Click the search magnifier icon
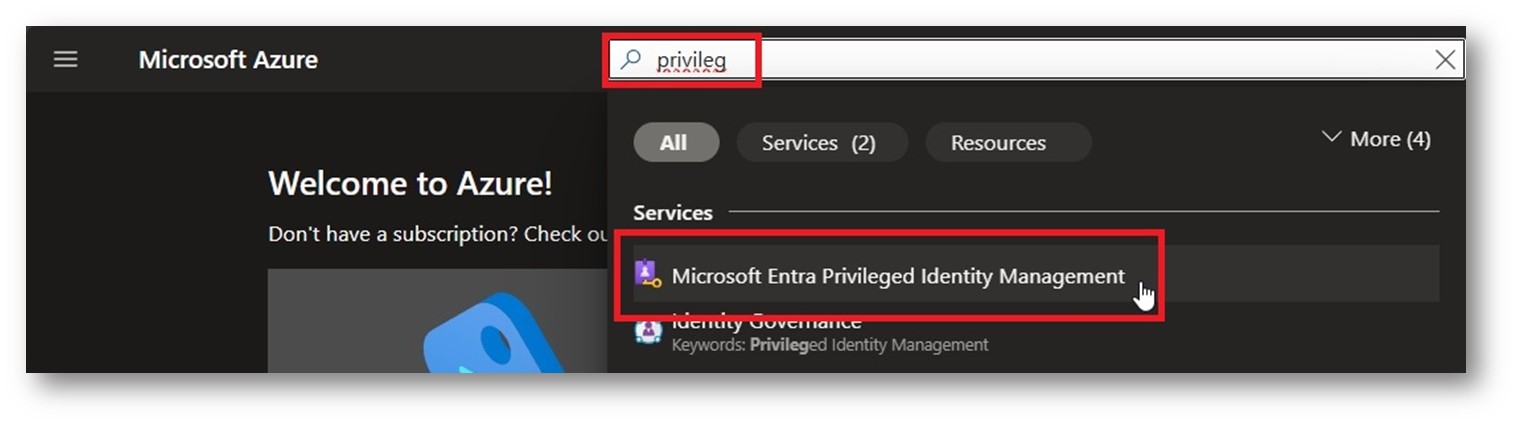 click(x=630, y=60)
